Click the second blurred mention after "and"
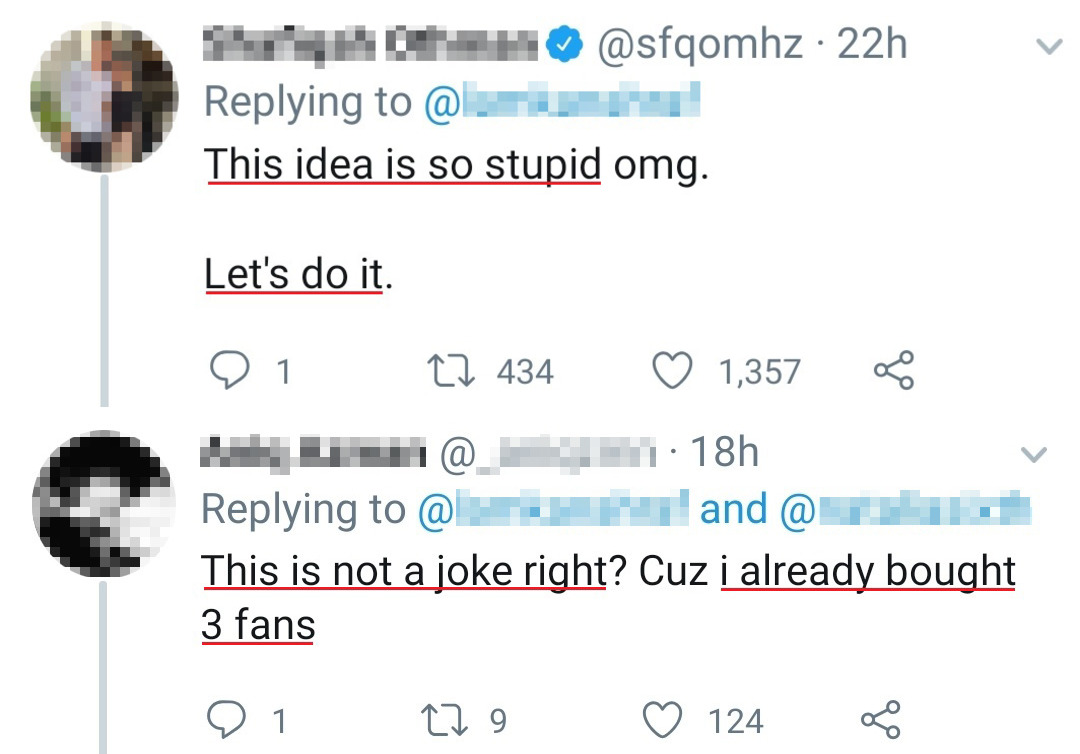The image size is (1080, 754). tap(904, 509)
